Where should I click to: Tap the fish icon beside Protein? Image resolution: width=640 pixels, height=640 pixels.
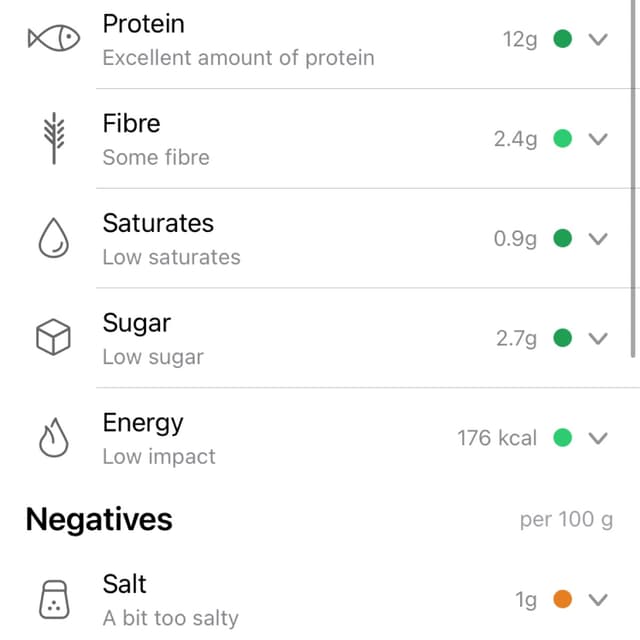(54, 38)
